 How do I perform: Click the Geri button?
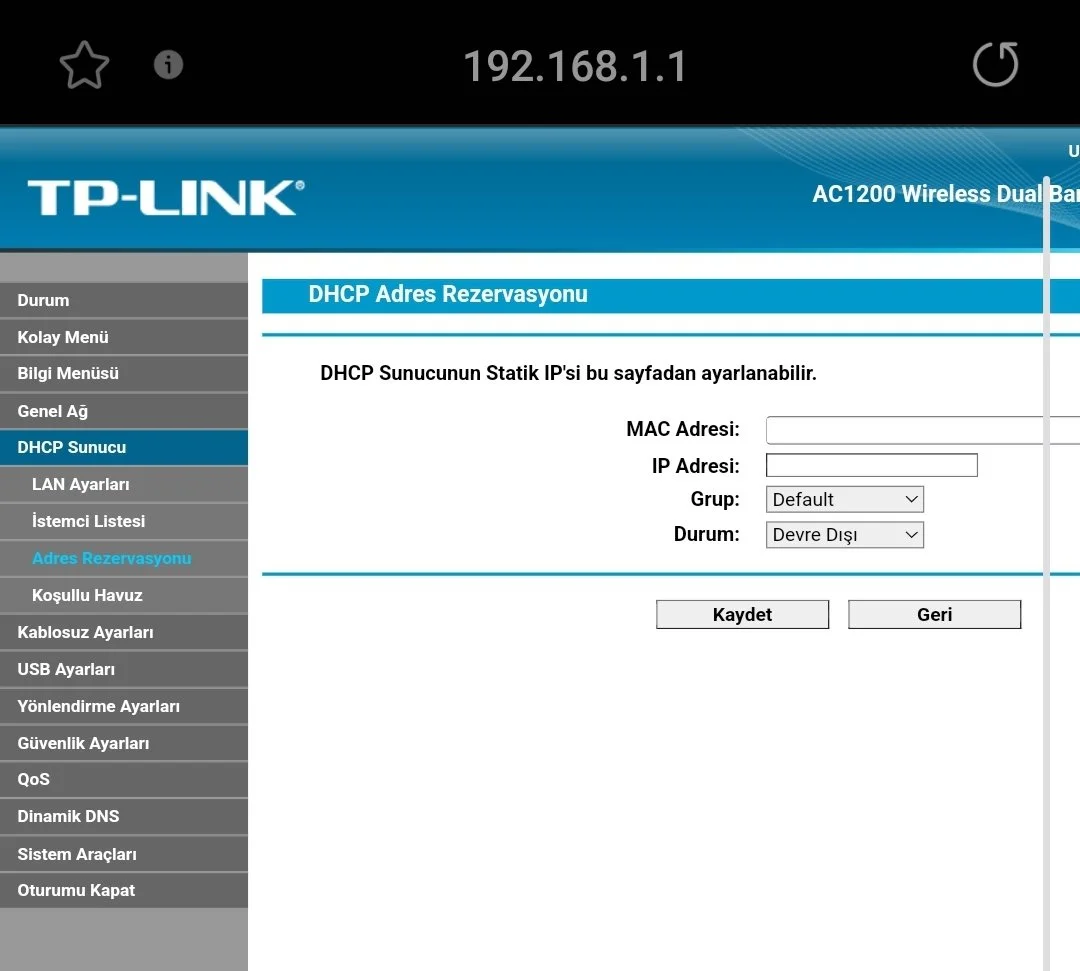coord(934,614)
